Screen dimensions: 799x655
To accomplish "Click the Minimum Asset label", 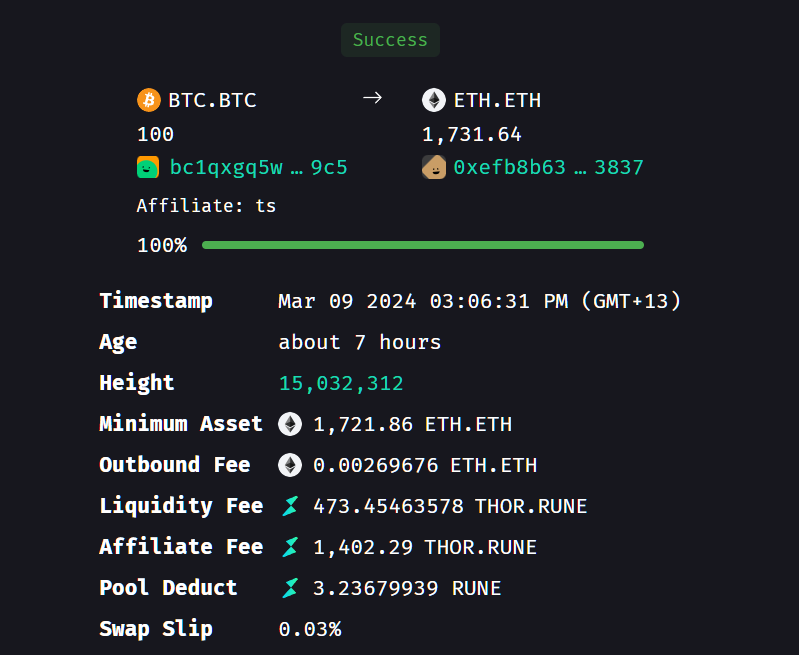I will tap(181, 424).
